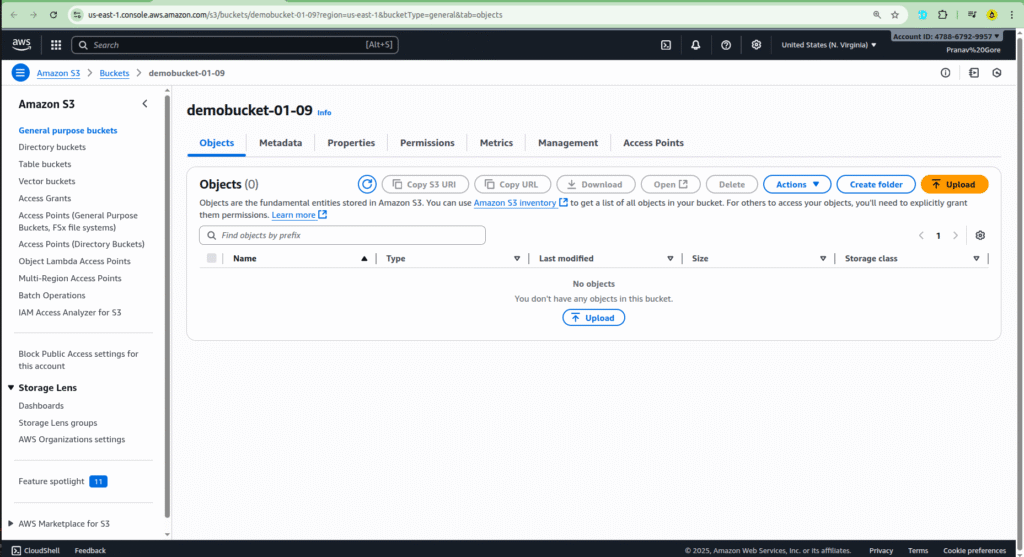This screenshot has width=1024, height=557.
Task: Switch to the Properties tab
Action: (x=351, y=143)
